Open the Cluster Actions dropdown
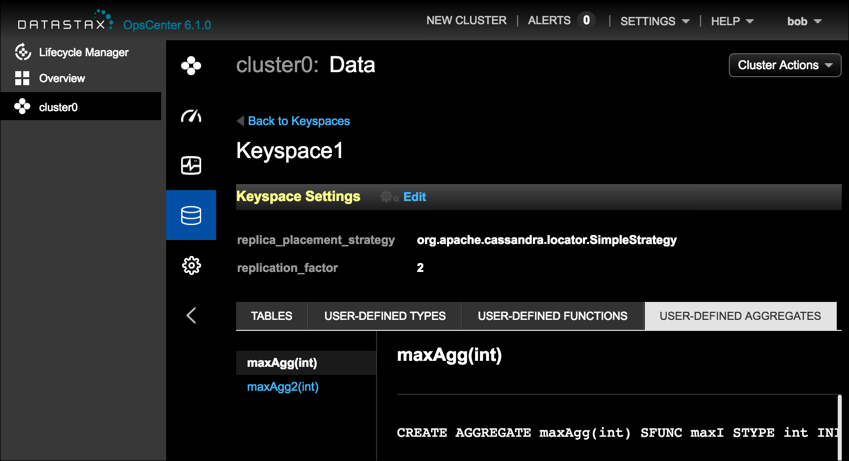 tap(785, 65)
